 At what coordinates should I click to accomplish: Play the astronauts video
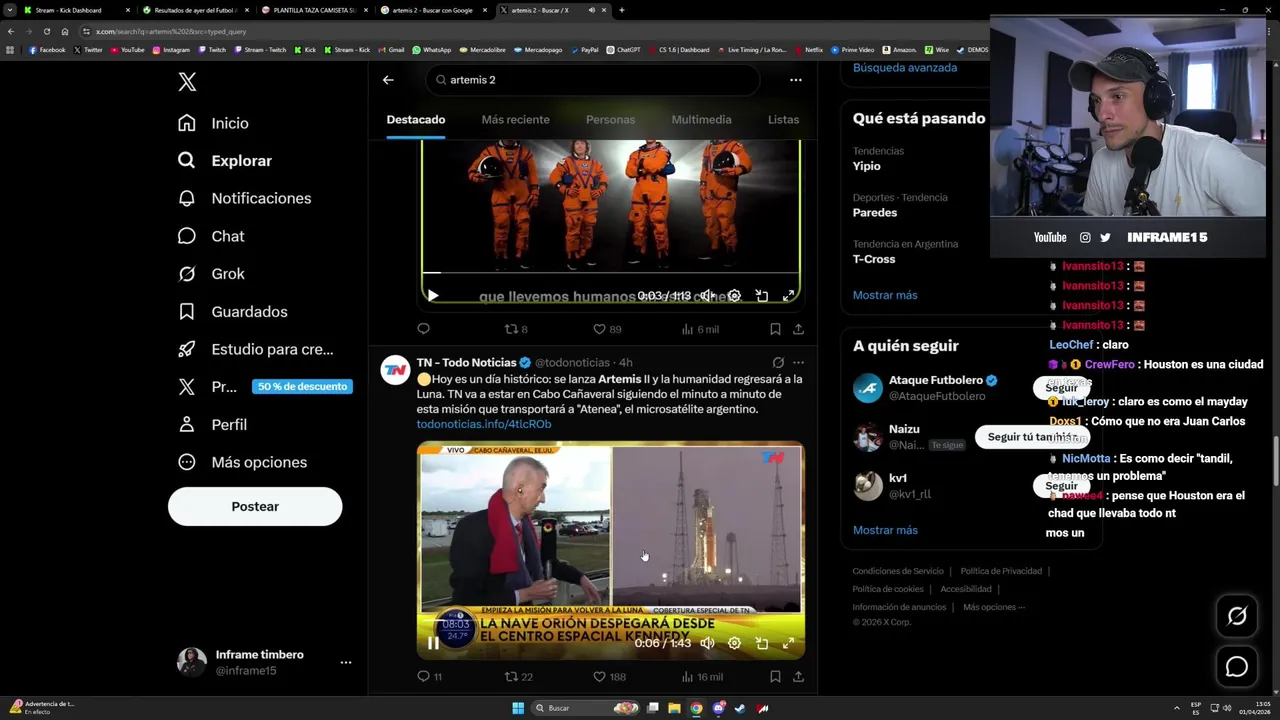tap(433, 296)
